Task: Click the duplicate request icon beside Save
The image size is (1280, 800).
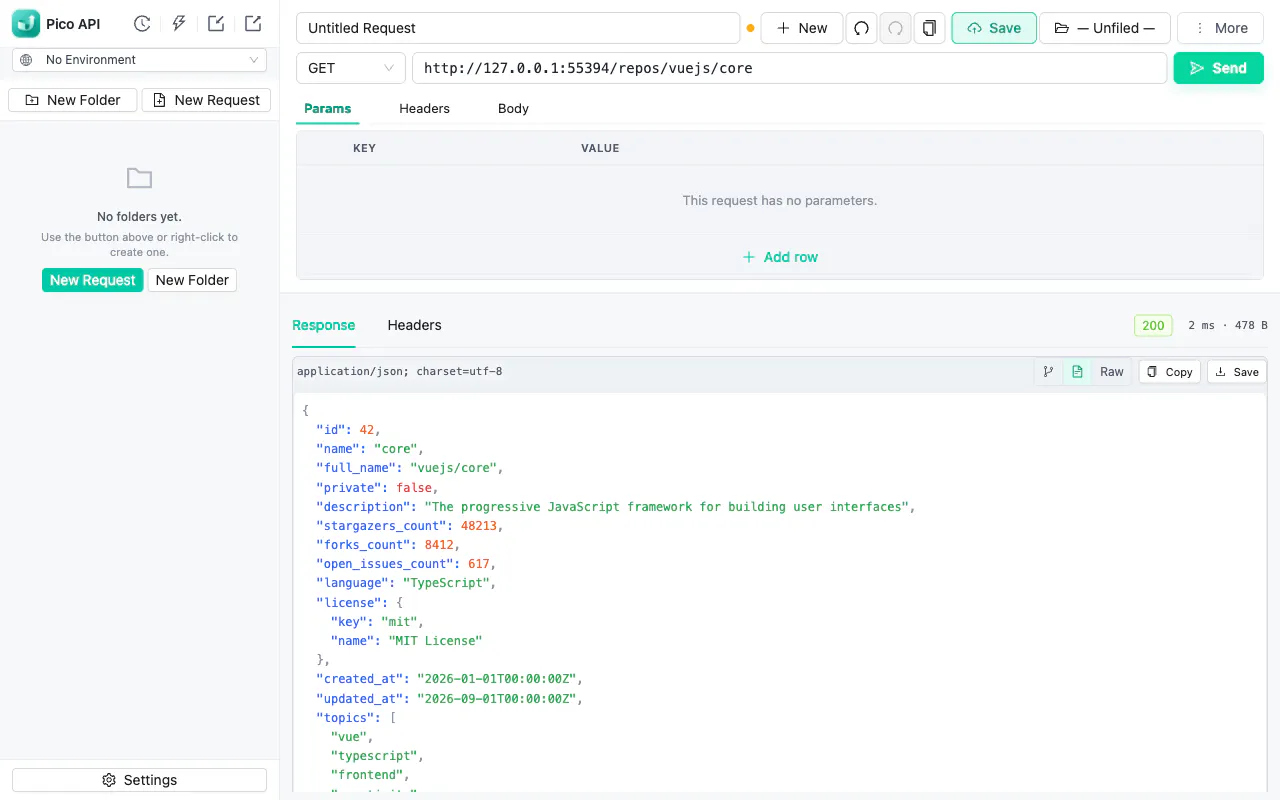Action: coord(929,28)
